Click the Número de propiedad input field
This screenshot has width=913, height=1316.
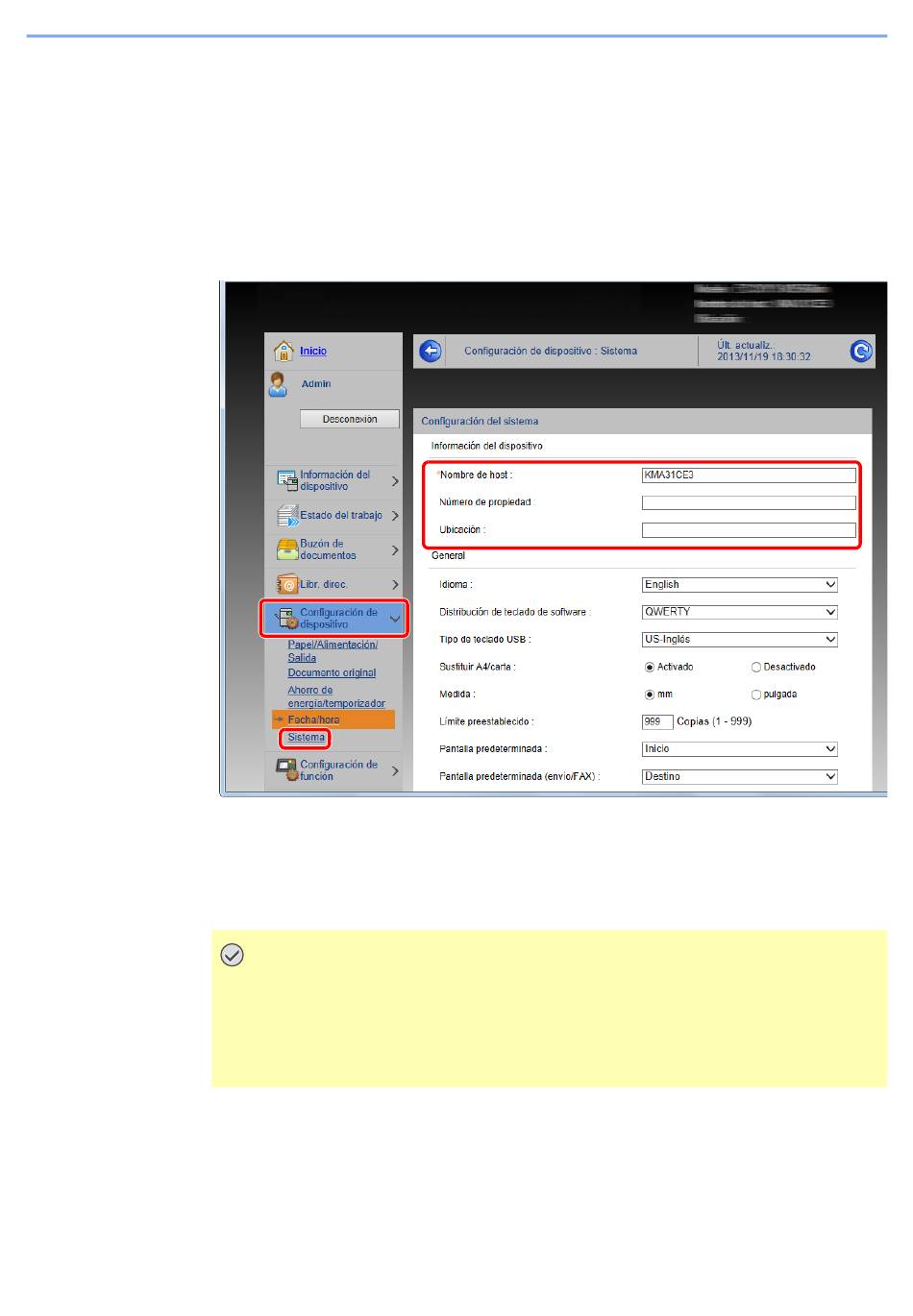[x=749, y=502]
